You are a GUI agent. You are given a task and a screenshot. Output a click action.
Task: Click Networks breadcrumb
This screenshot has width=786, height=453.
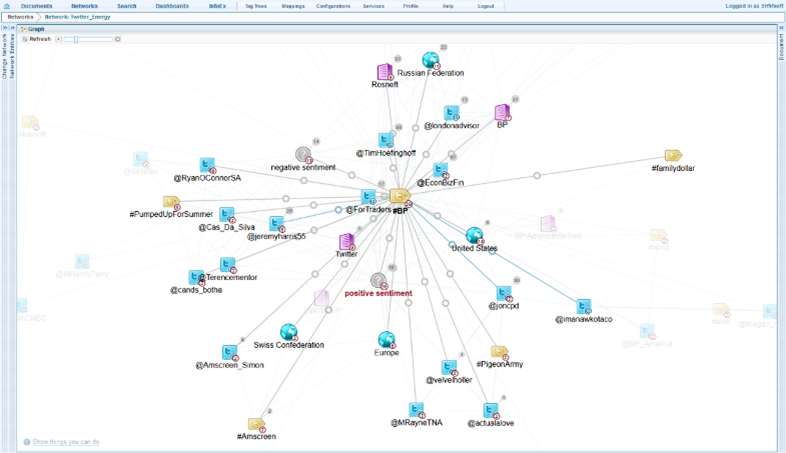pos(20,17)
